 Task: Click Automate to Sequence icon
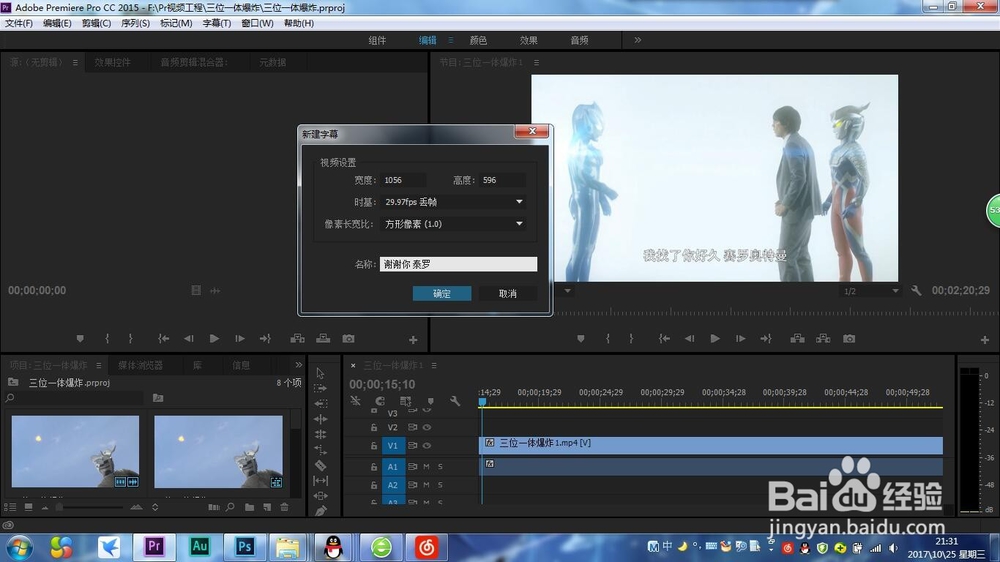214,507
